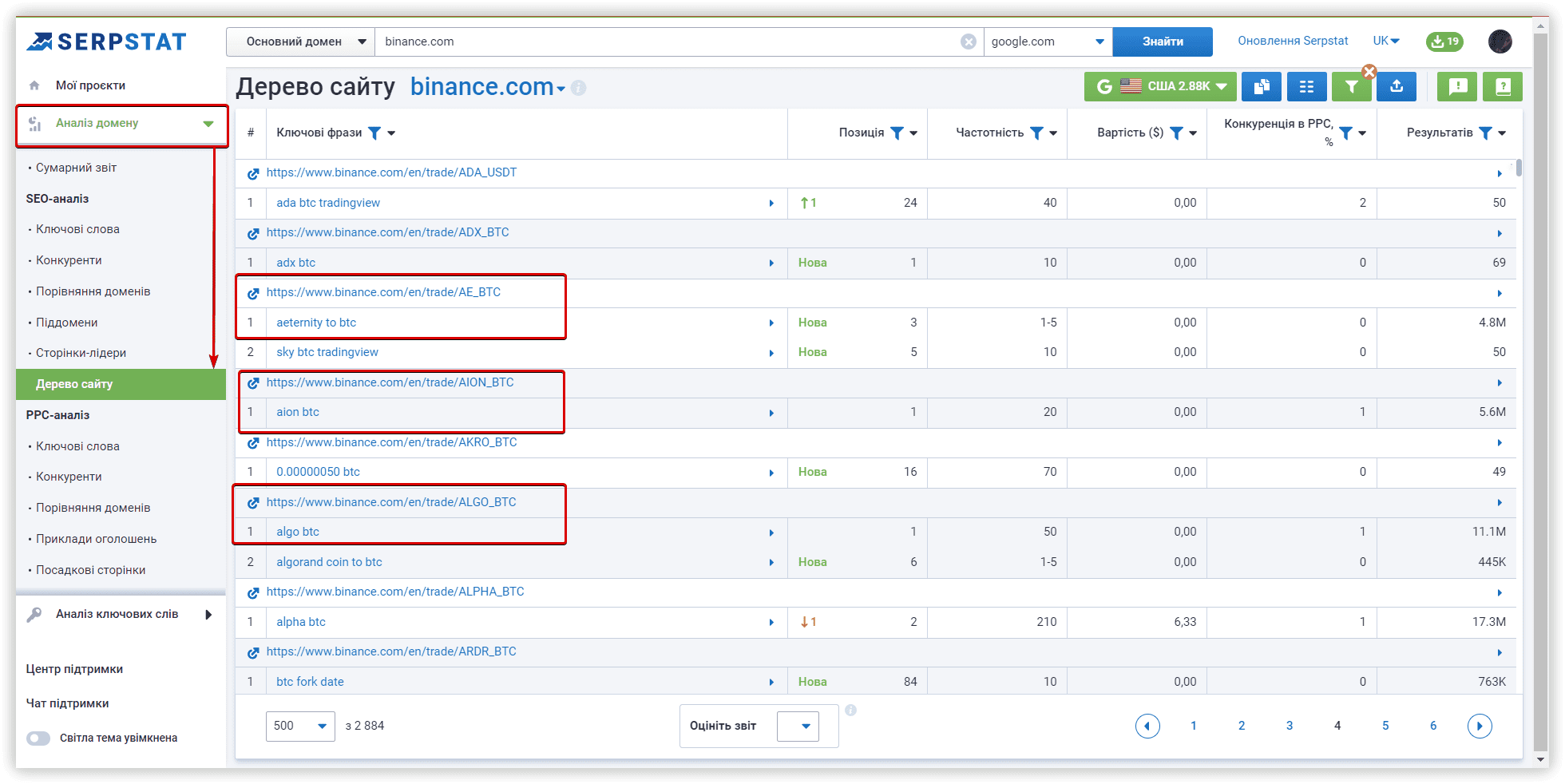Screen dimensions: 1565x784
Task: Open the user profile avatar
Action: (x=1500, y=42)
